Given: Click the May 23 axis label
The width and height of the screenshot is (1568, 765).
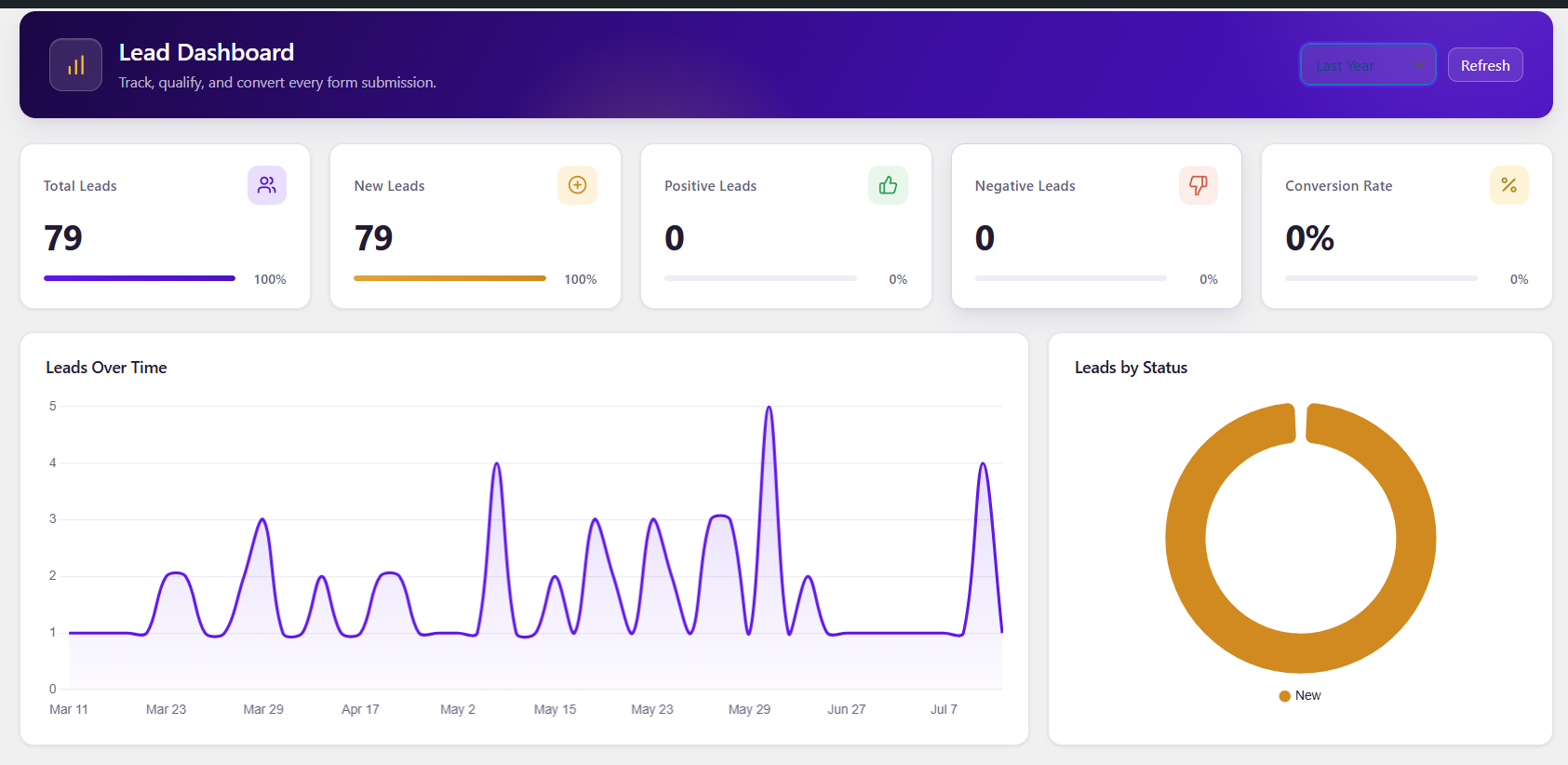Looking at the screenshot, I should pos(652,709).
